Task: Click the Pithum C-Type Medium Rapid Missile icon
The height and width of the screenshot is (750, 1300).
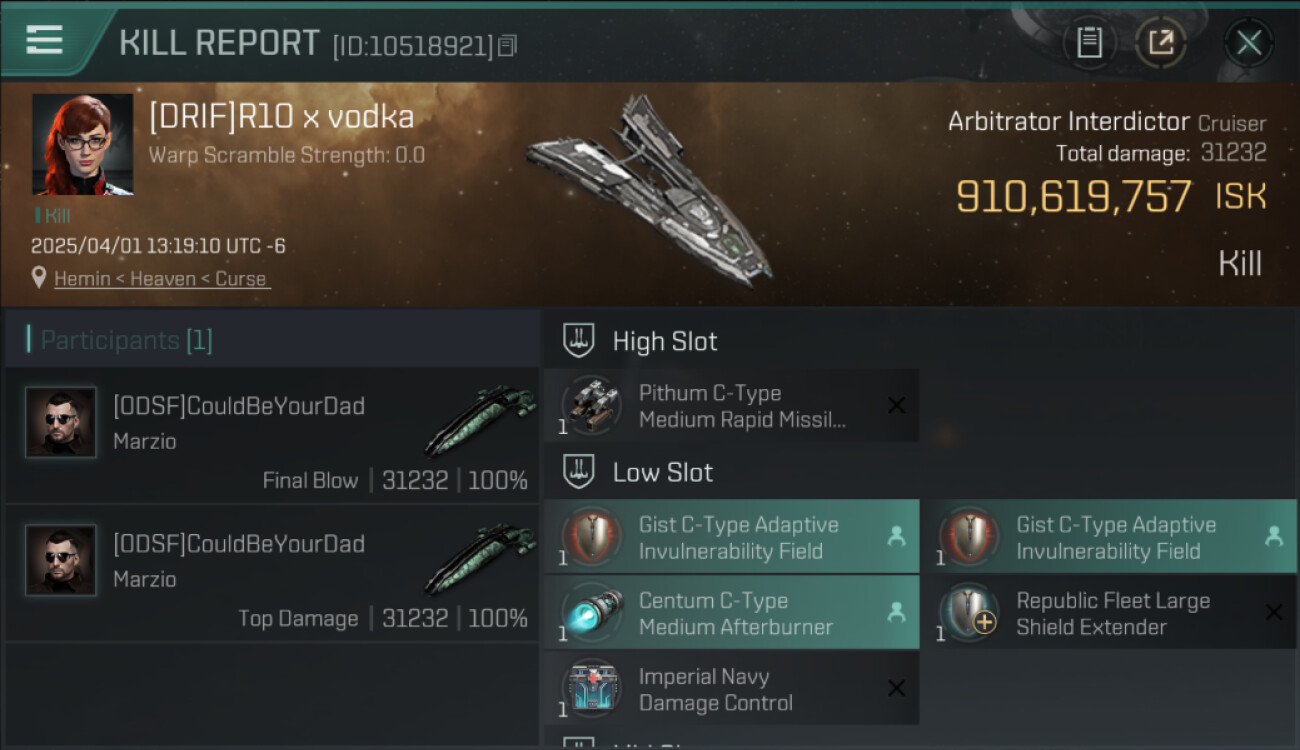Action: click(x=590, y=406)
